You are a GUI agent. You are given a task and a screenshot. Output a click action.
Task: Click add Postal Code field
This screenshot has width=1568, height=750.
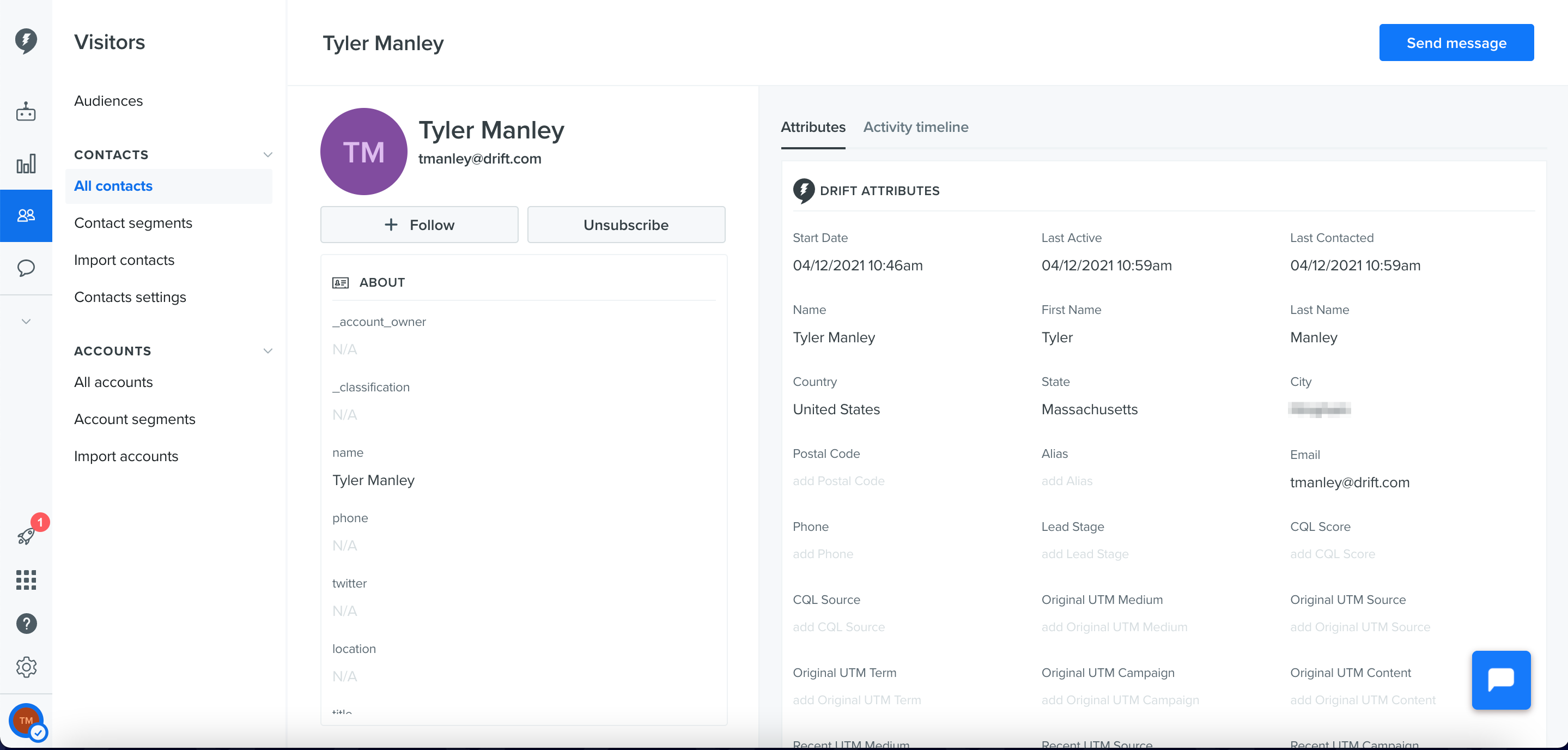(x=838, y=481)
